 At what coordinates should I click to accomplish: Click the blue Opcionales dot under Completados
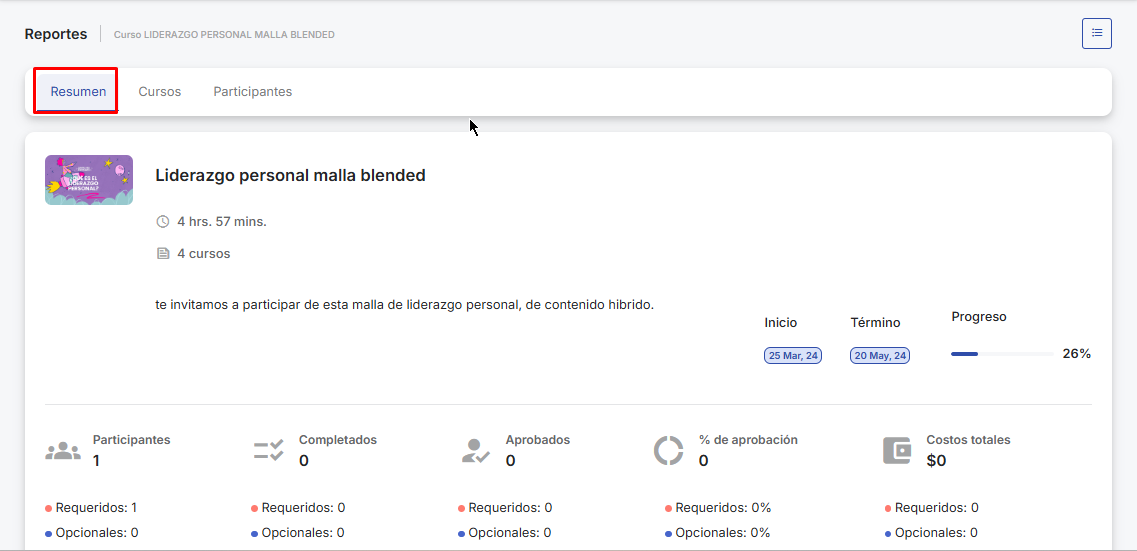(255, 533)
